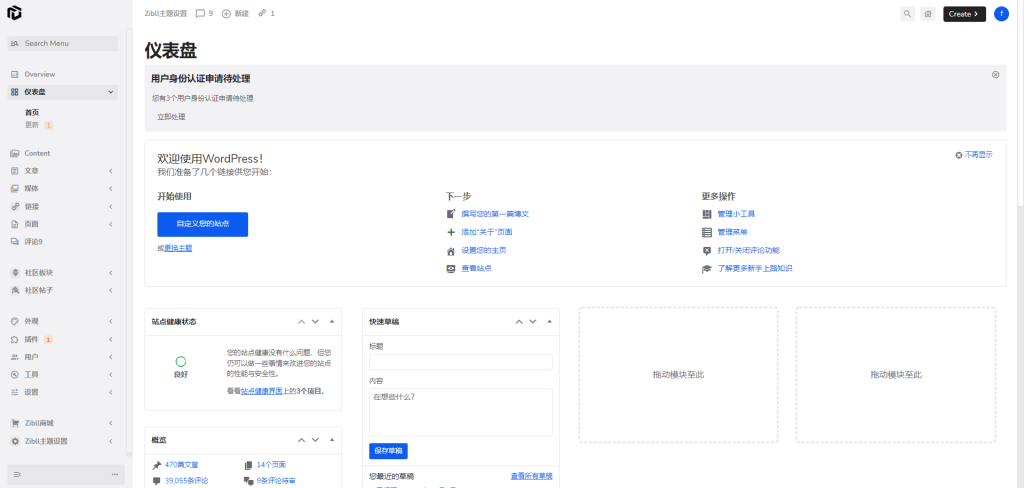Click the plus icon beside 添加"关于"页面

tap(451, 232)
